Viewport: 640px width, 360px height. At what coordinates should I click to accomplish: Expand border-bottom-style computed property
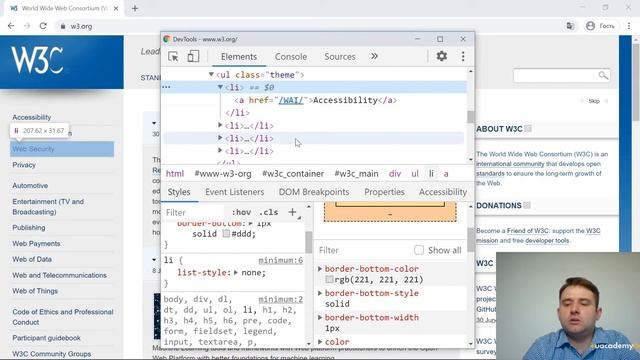[x=320, y=293]
